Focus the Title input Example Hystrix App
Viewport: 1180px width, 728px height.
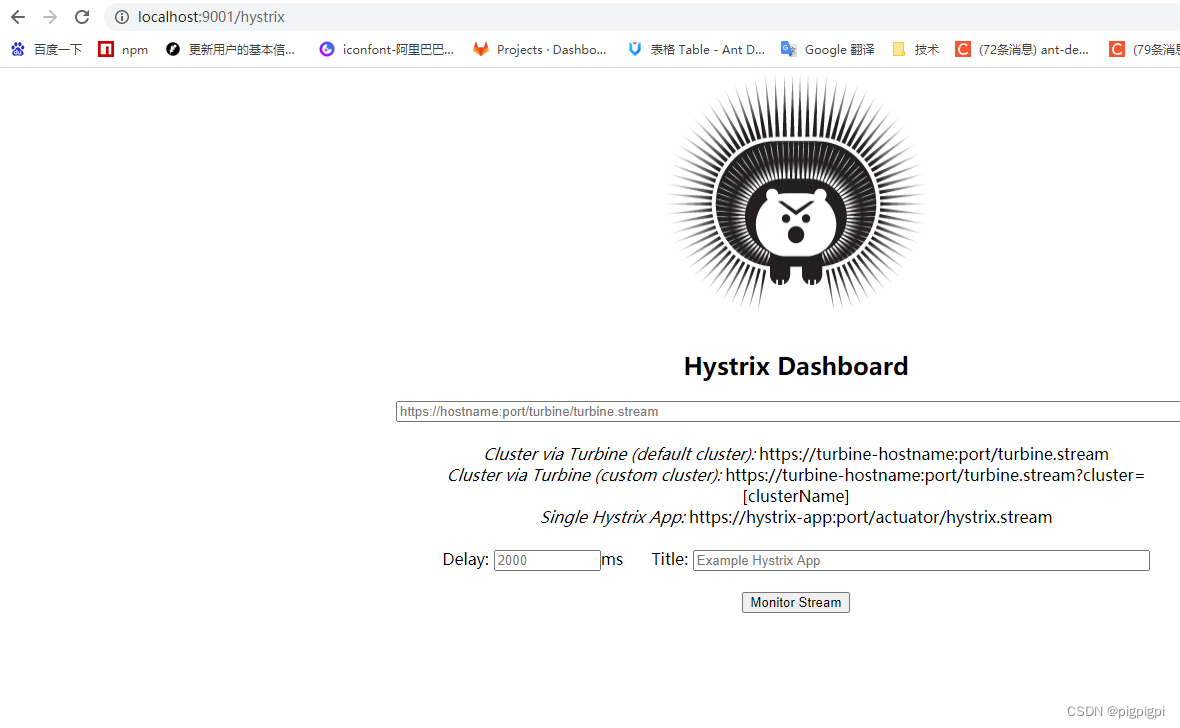click(921, 560)
